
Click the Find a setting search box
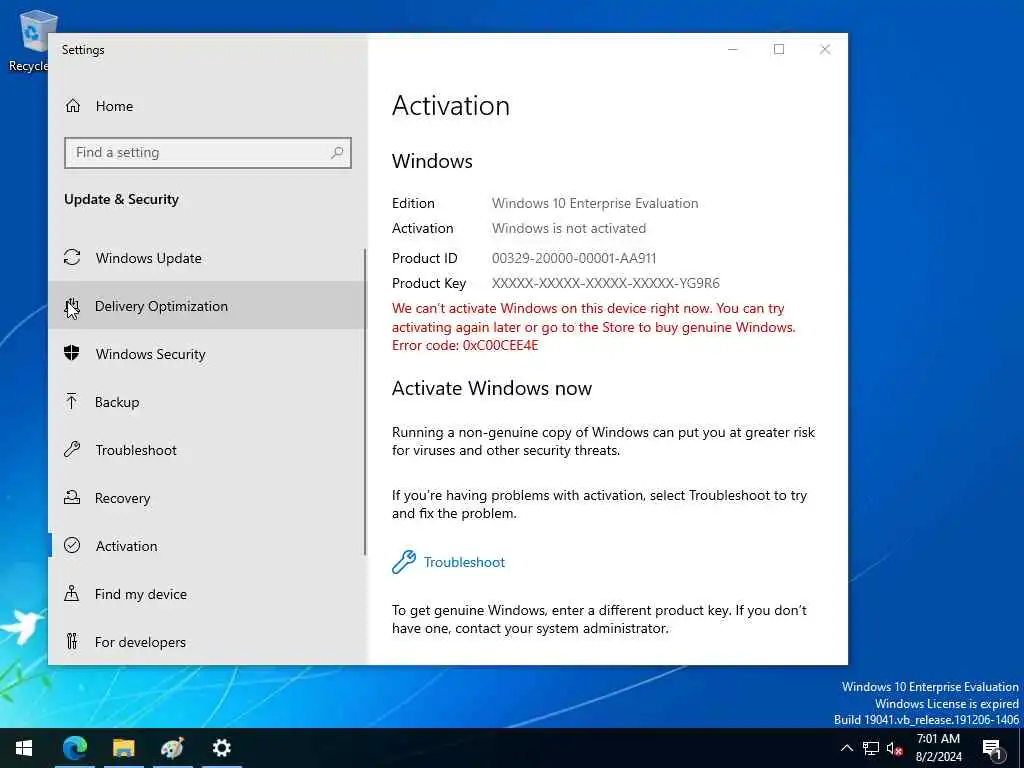click(208, 152)
